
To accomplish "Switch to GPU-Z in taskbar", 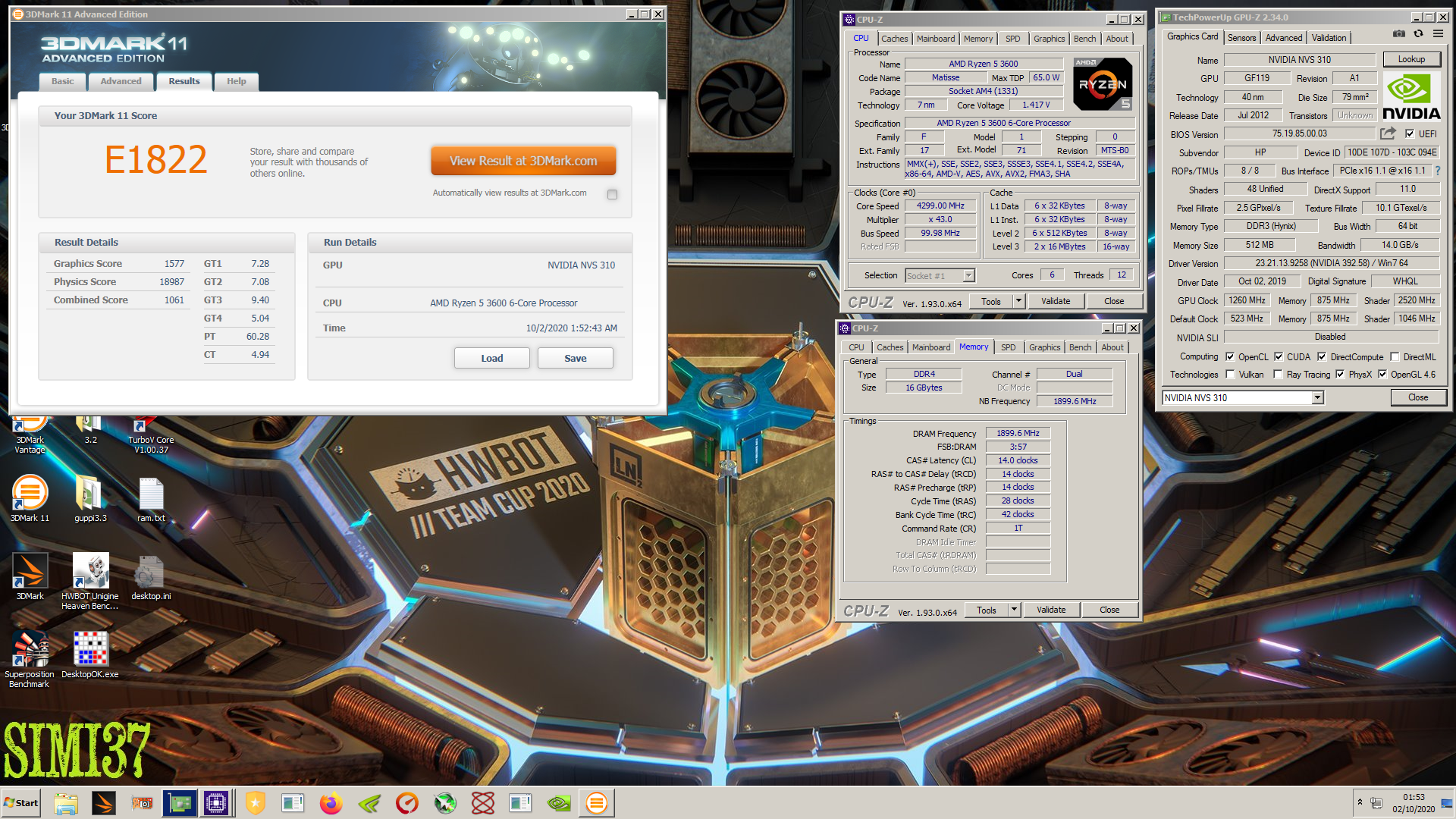I will coord(180,803).
